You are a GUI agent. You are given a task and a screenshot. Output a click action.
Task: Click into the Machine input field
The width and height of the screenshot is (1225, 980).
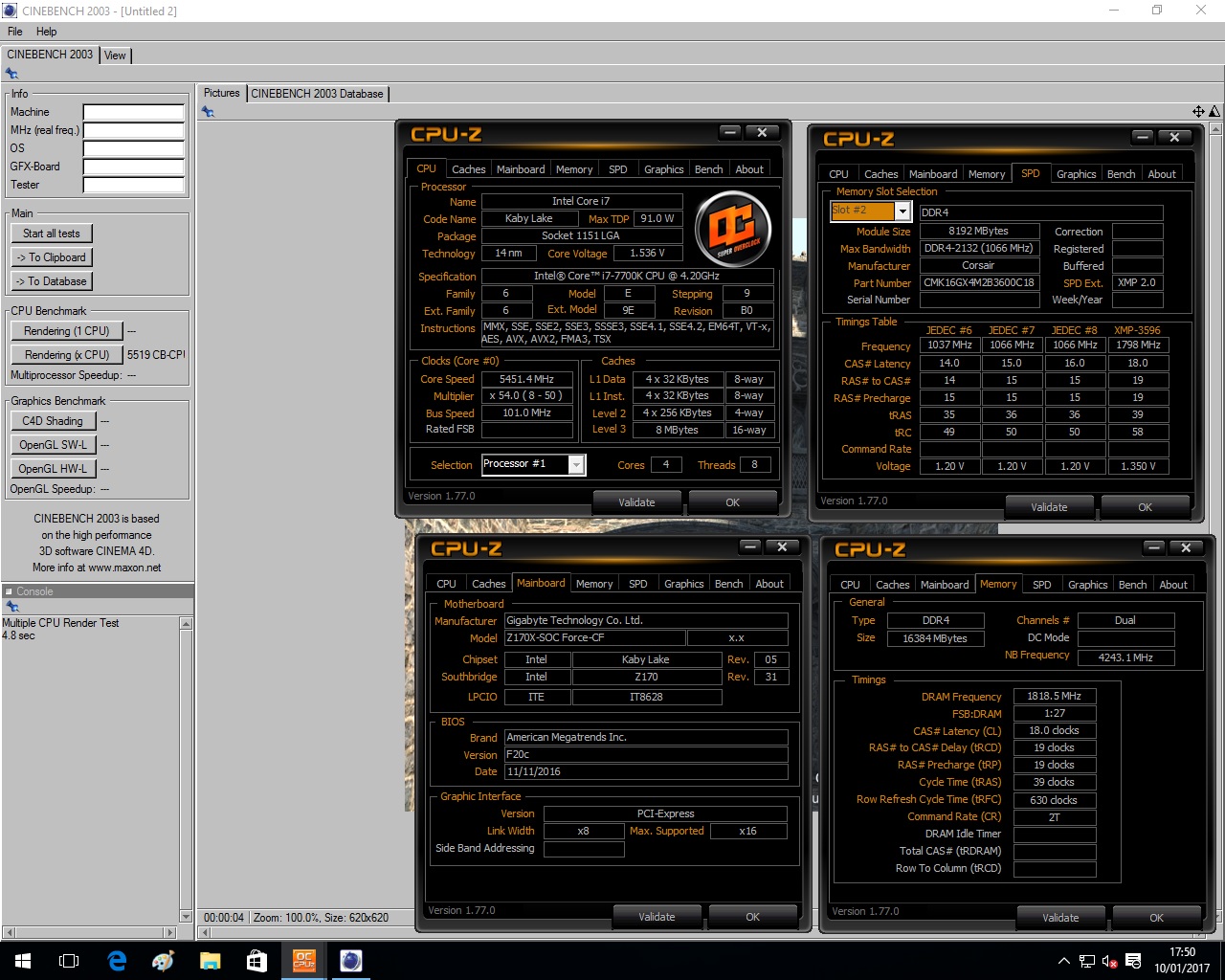click(x=133, y=112)
